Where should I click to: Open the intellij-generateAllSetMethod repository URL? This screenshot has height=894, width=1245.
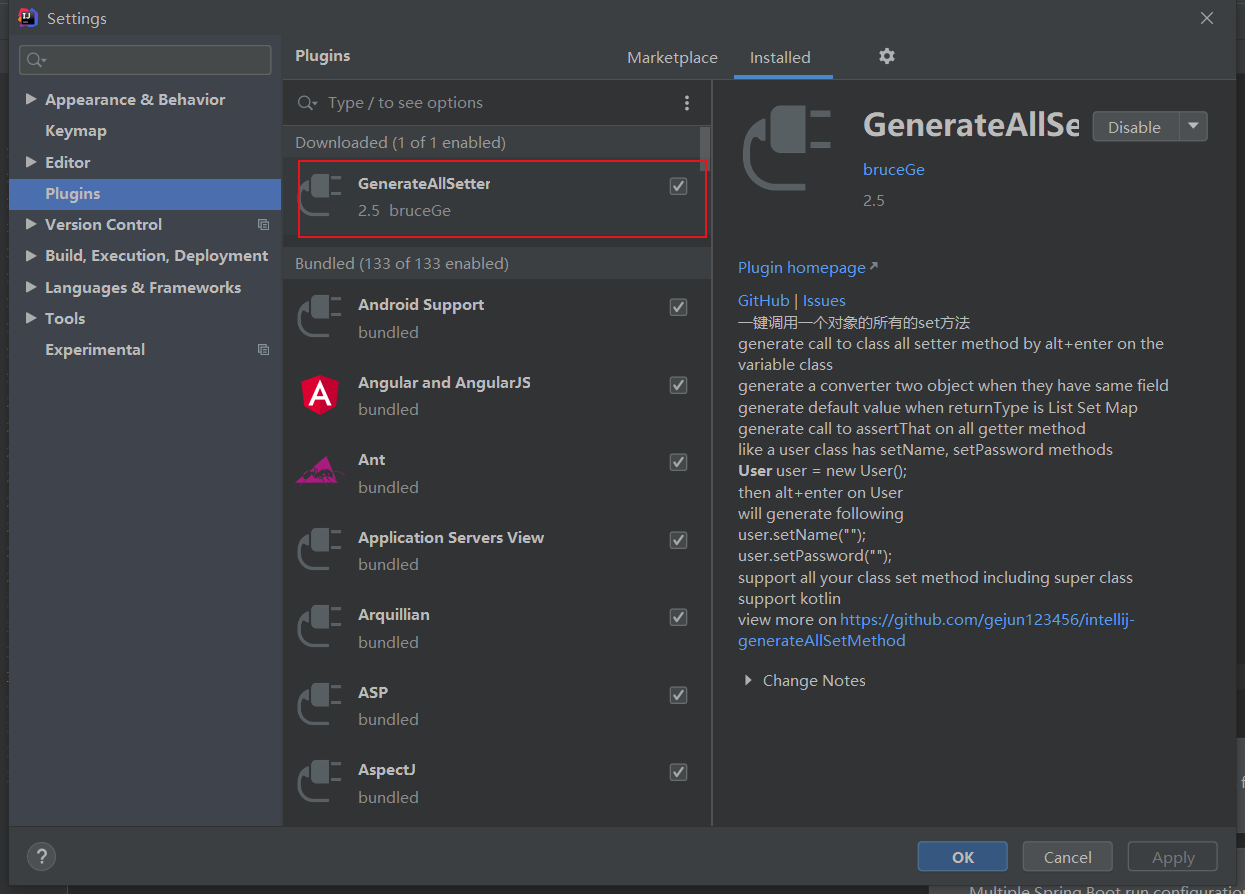(x=936, y=630)
